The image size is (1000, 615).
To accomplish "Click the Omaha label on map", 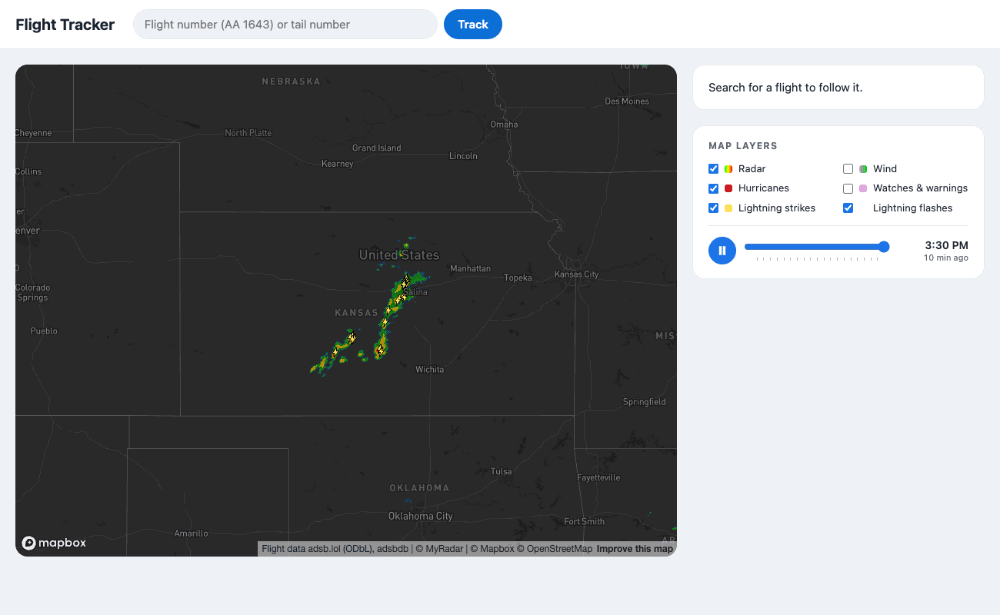I will 504,124.
